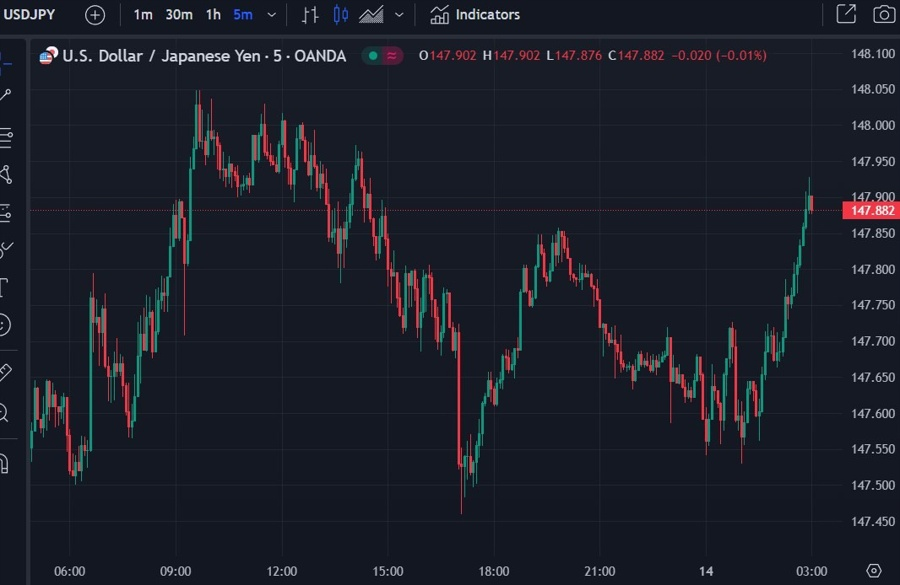Switch to area chart type
The width and height of the screenshot is (900, 585).
(371, 15)
